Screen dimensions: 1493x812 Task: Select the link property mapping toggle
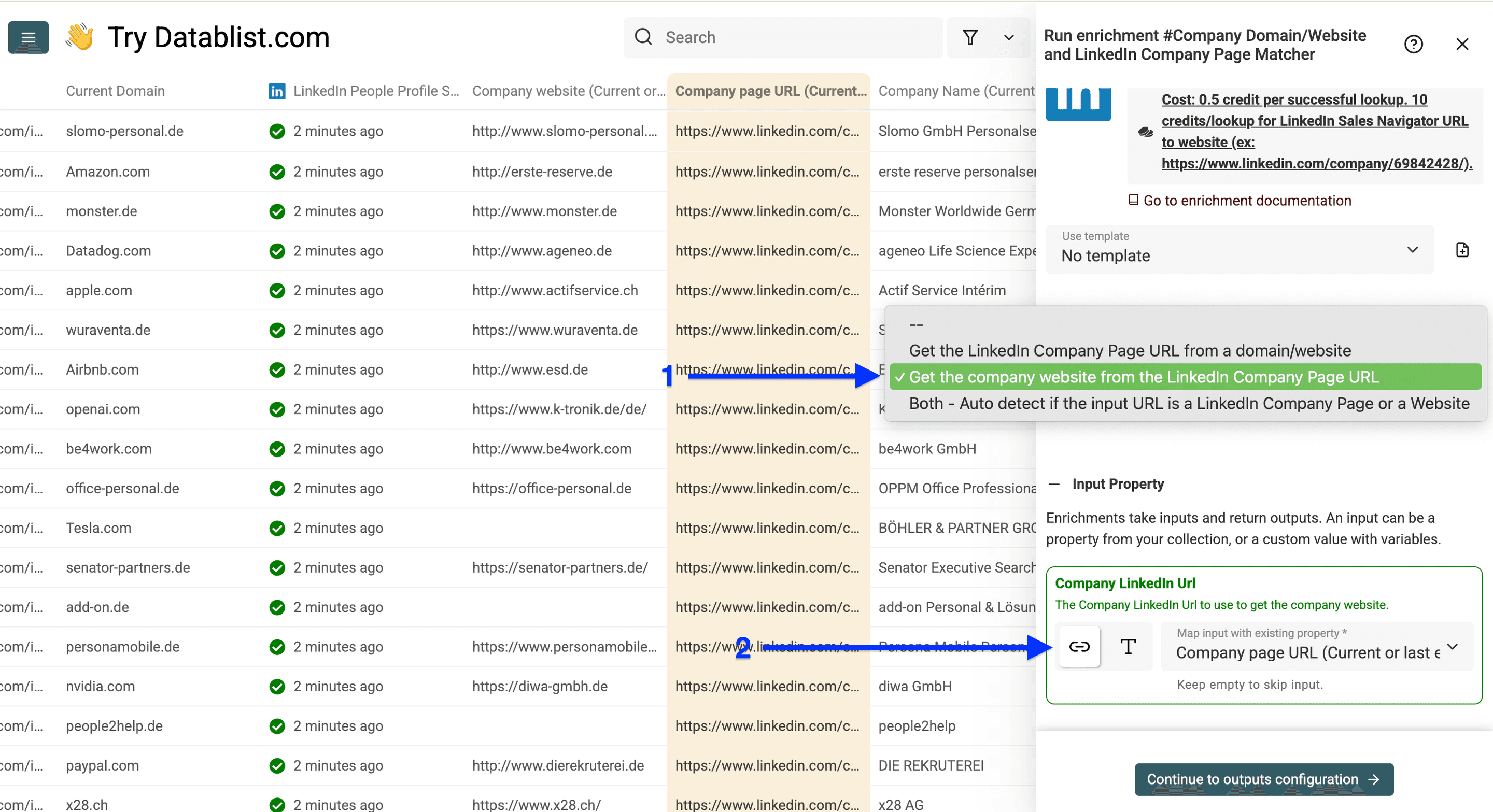tap(1079, 647)
